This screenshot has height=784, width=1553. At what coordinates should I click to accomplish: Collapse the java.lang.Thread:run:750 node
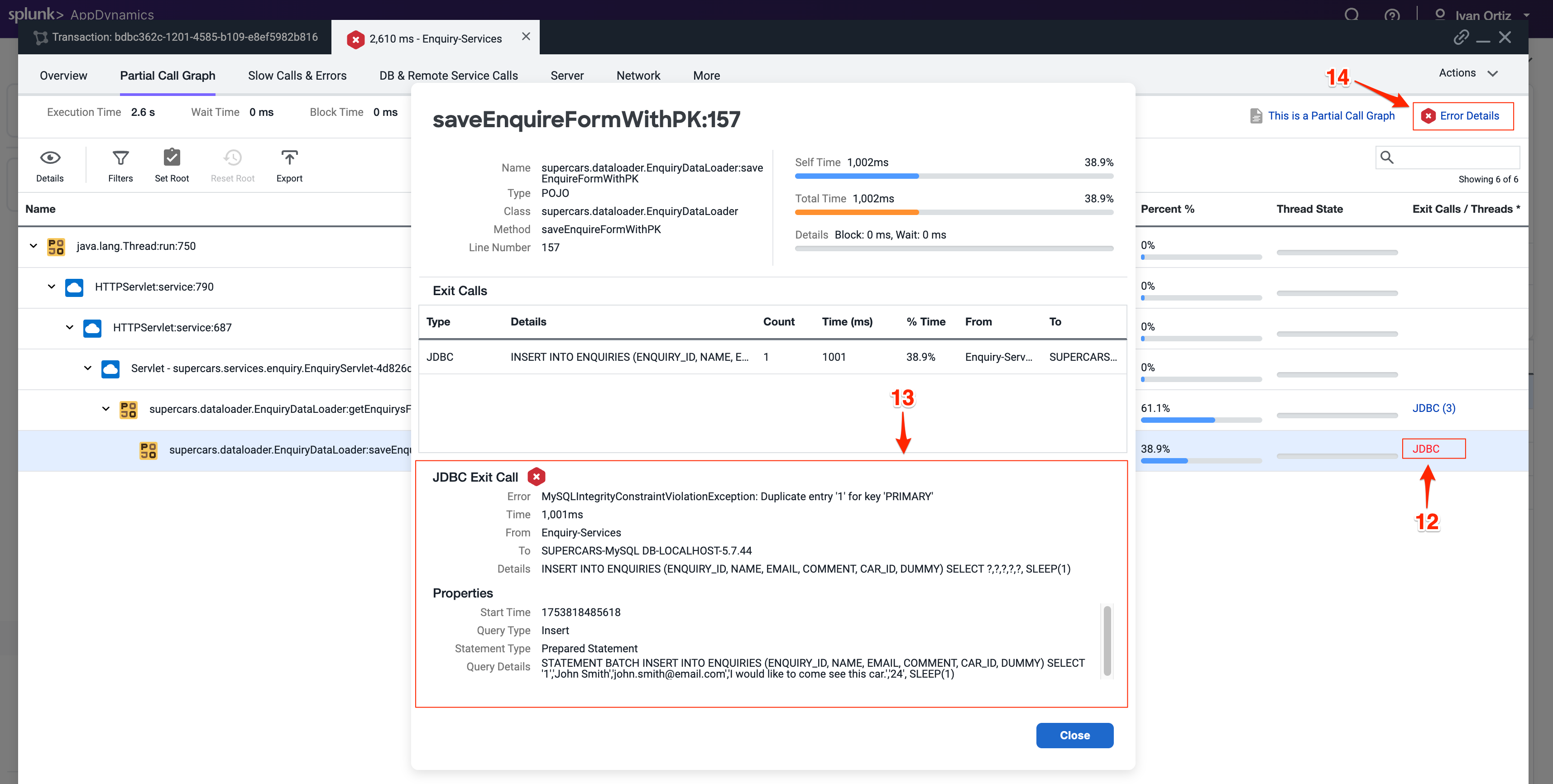[34, 246]
